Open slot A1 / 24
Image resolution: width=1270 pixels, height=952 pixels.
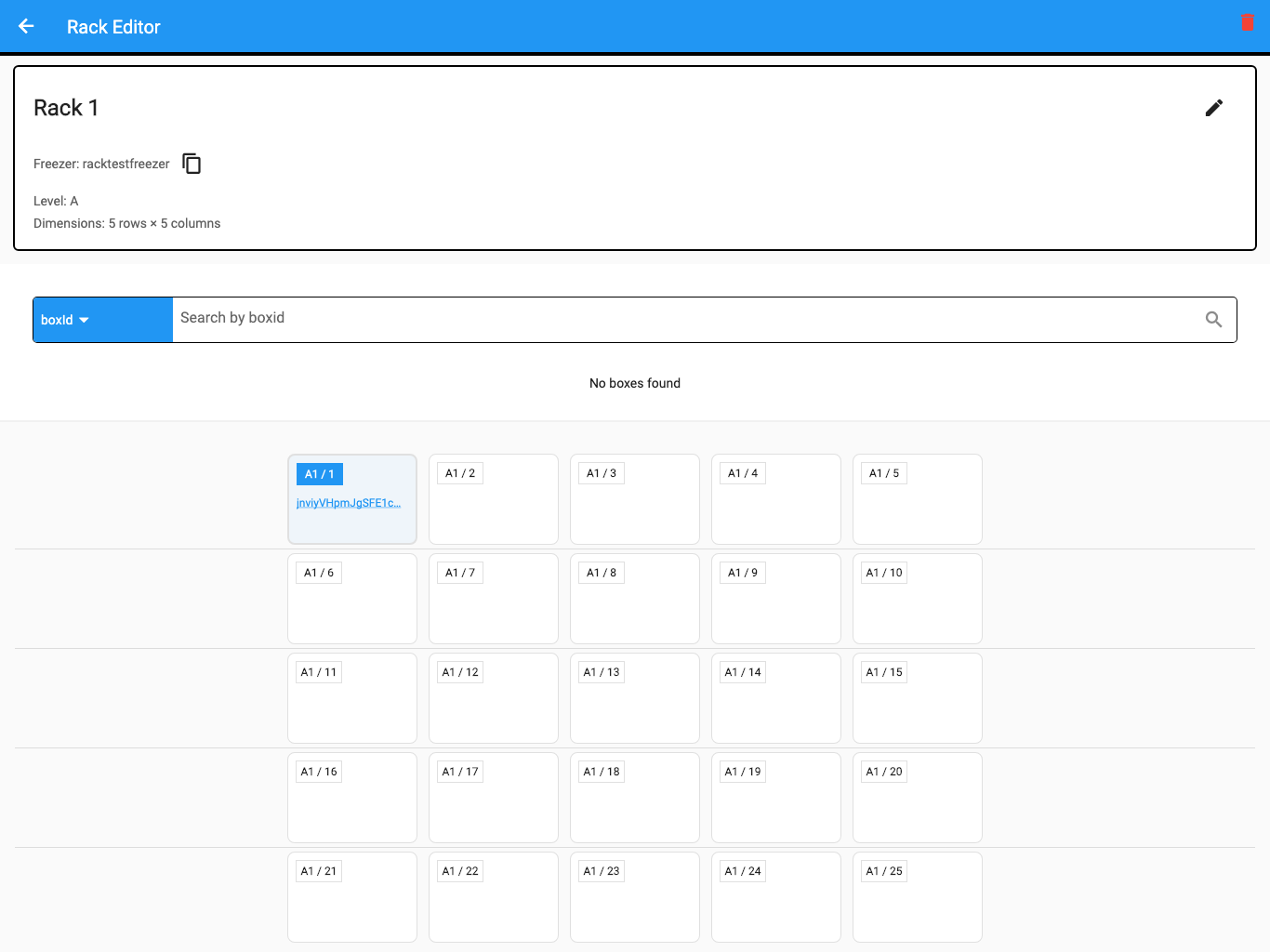click(776, 897)
